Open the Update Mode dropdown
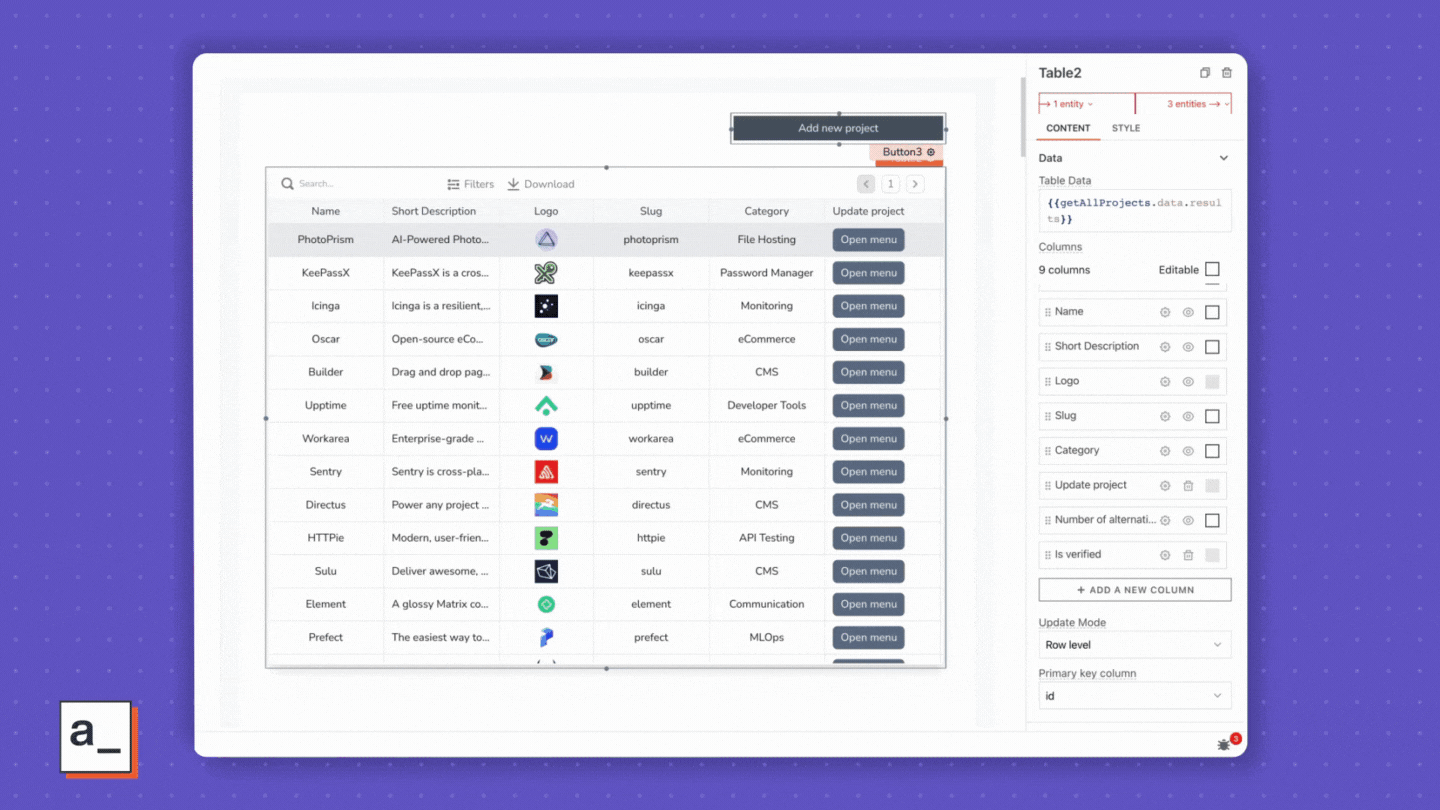The width and height of the screenshot is (1440, 810). point(1134,645)
